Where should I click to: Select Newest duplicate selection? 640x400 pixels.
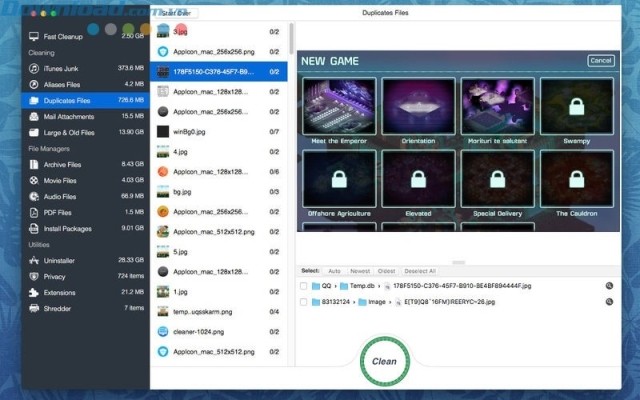click(x=360, y=271)
